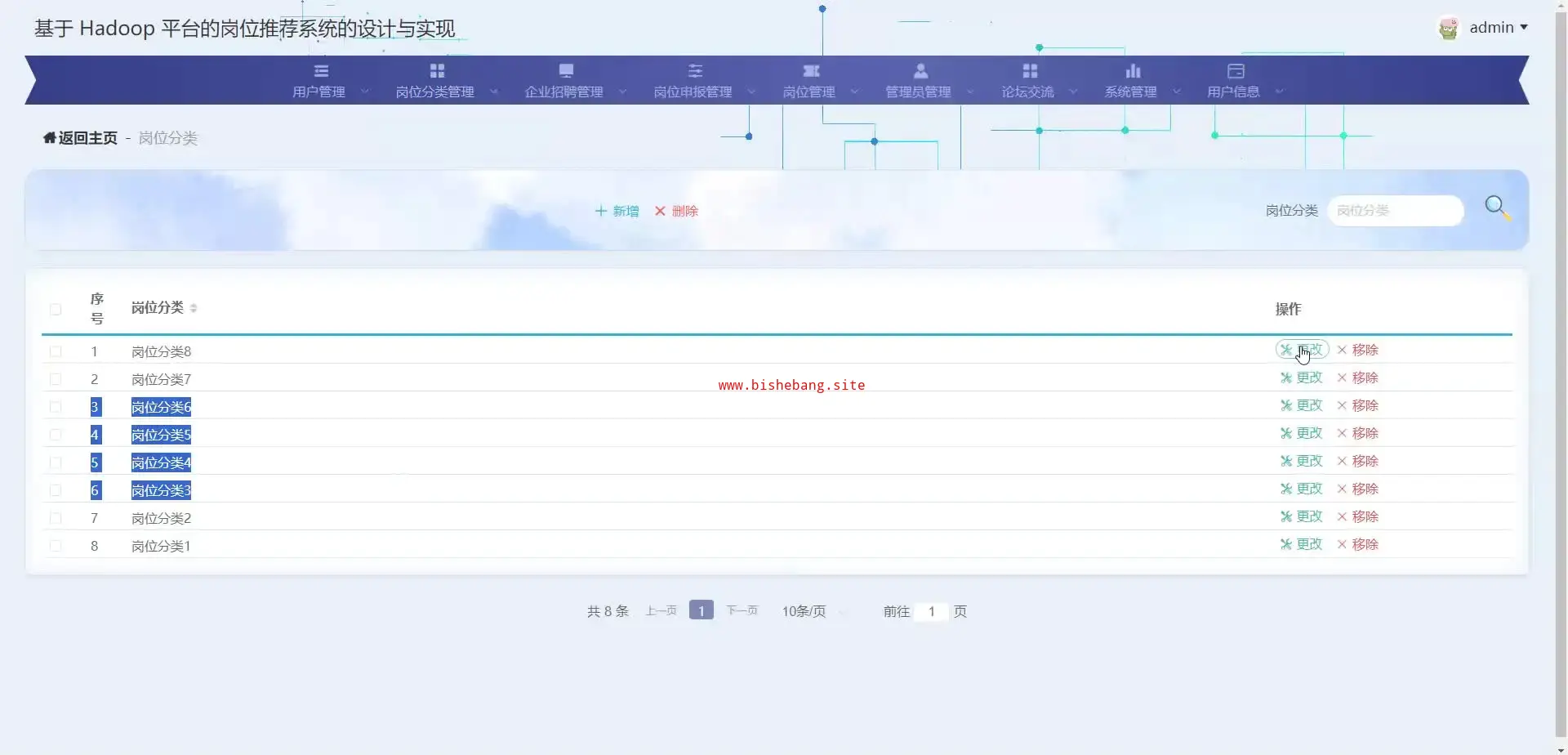Click the 下一页 next page button

[742, 610]
